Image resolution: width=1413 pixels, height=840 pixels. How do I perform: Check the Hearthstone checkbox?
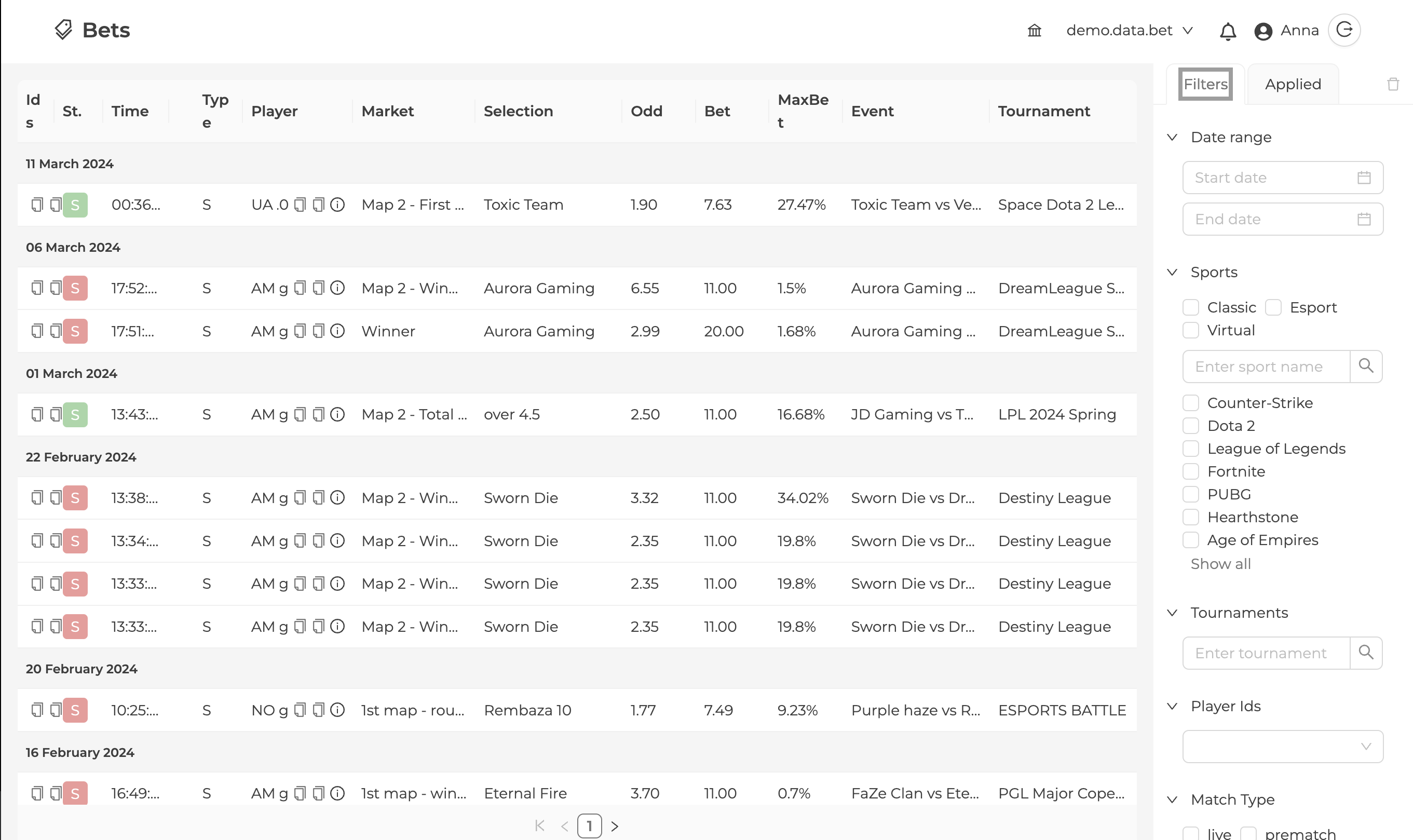pos(1191,518)
